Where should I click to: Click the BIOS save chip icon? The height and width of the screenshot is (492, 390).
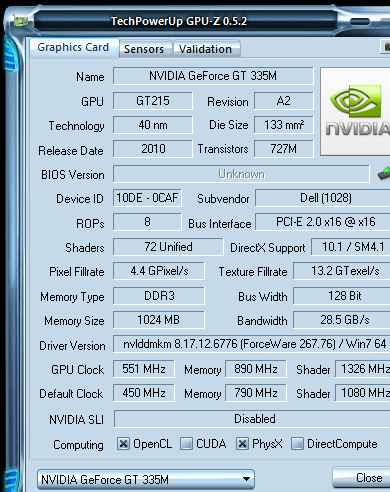pyautogui.click(x=384, y=174)
